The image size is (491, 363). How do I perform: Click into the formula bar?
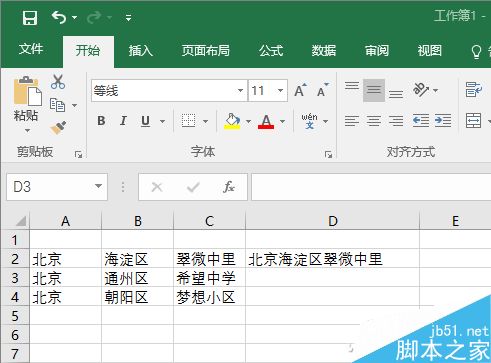pyautogui.click(x=371, y=187)
